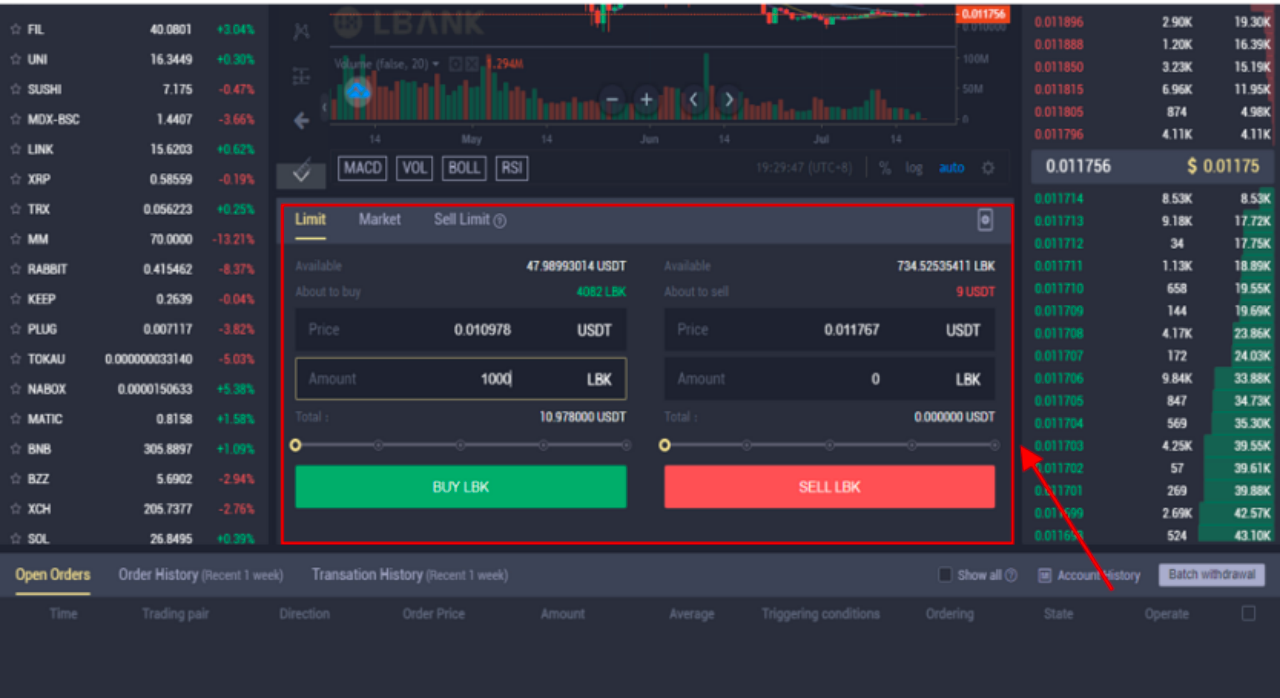1280x698 pixels.
Task: Zoom in the chart with plus button
Action: [x=647, y=99]
